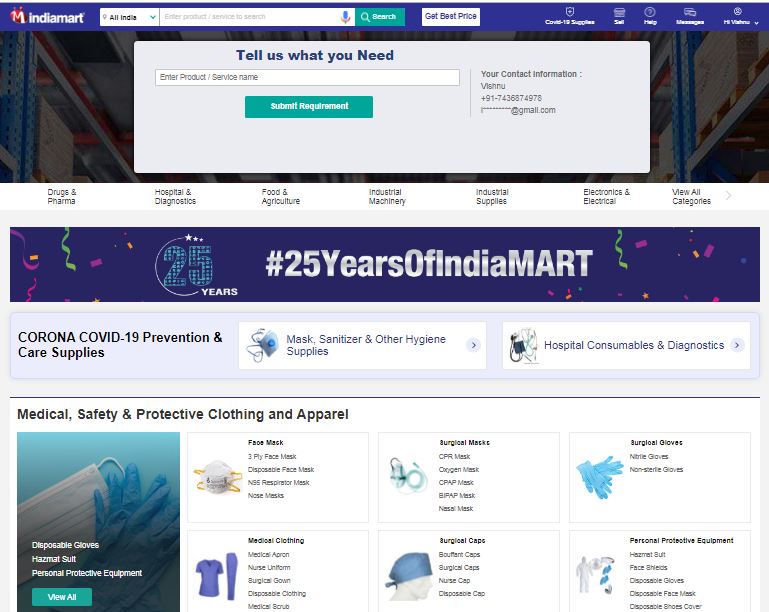Click the blue gloves product image
The width and height of the screenshot is (769, 612).
tap(599, 477)
